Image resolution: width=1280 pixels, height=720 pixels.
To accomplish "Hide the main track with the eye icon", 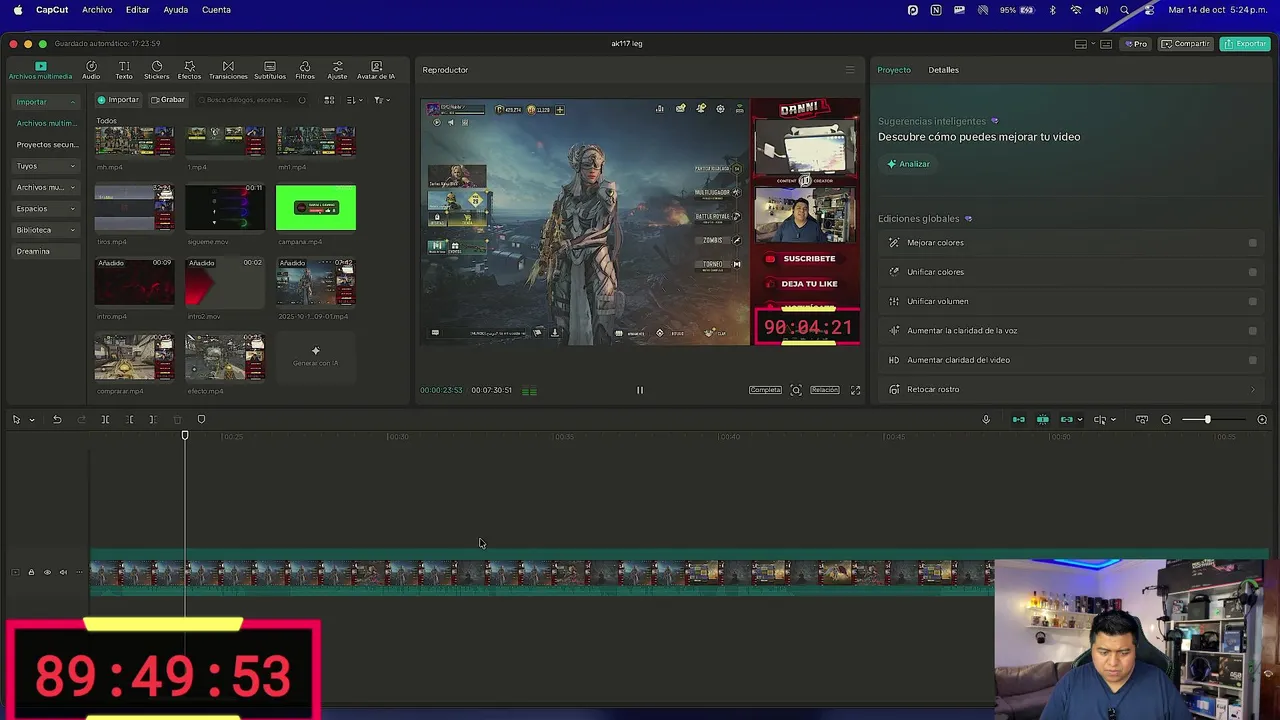I will click(47, 572).
